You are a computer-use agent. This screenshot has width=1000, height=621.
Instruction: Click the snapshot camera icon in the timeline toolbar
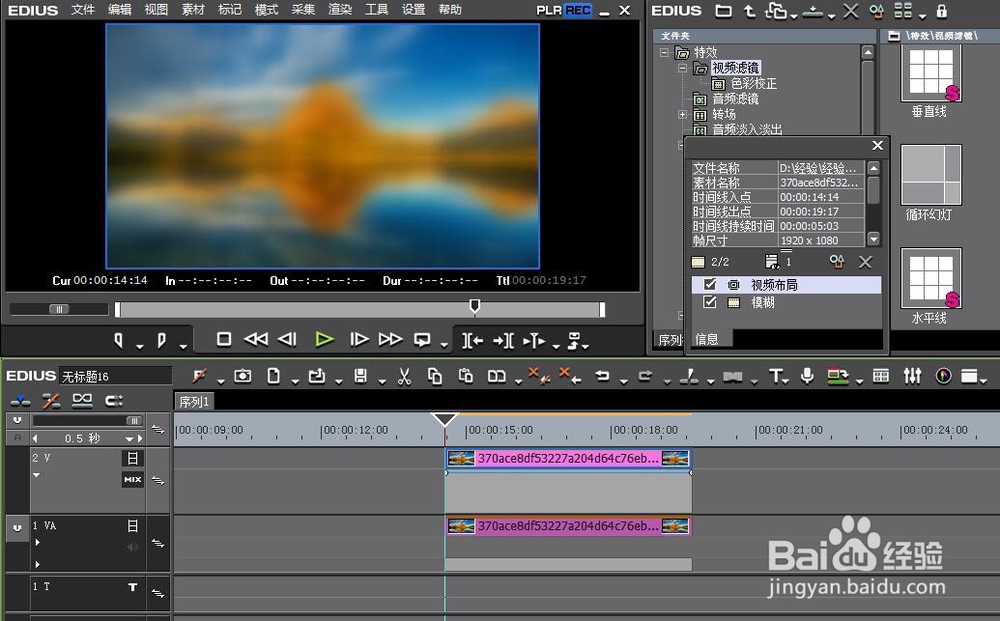coord(242,376)
